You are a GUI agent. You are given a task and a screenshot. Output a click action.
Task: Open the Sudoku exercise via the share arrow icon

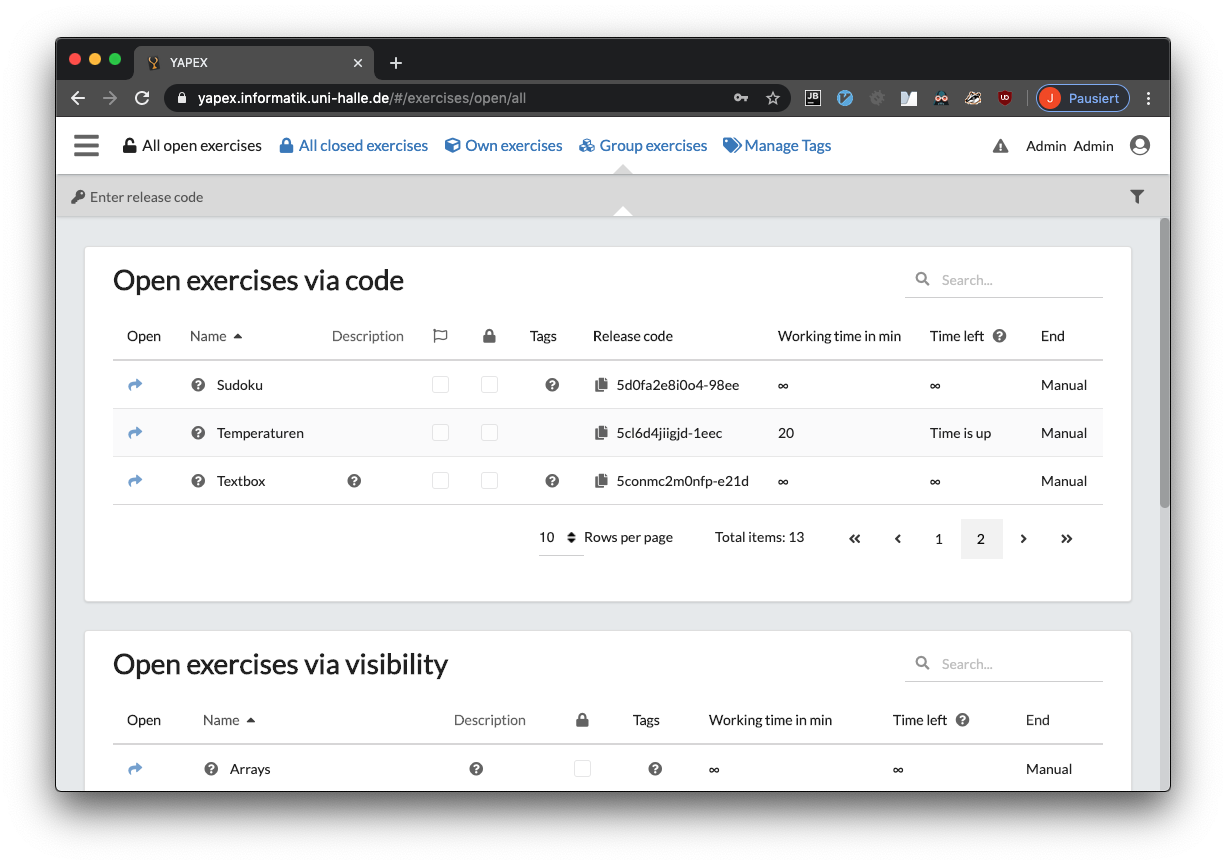pyautogui.click(x=135, y=384)
